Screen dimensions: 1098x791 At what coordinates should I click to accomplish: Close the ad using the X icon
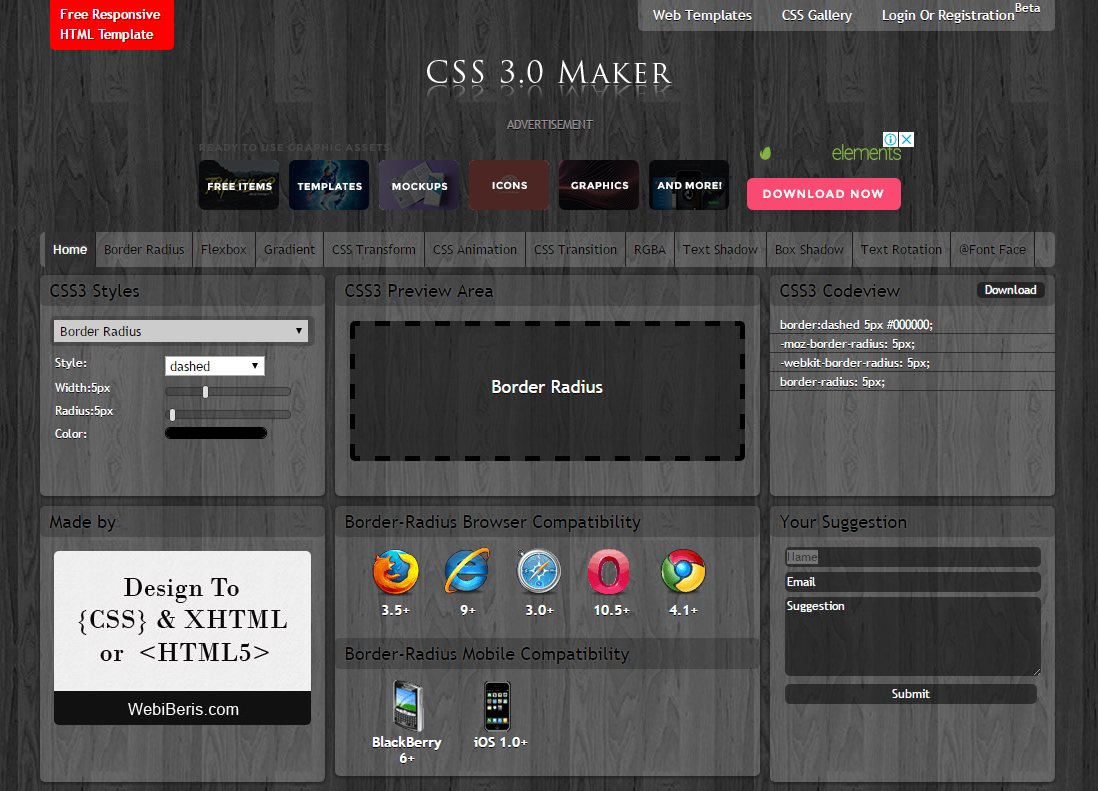pos(906,140)
